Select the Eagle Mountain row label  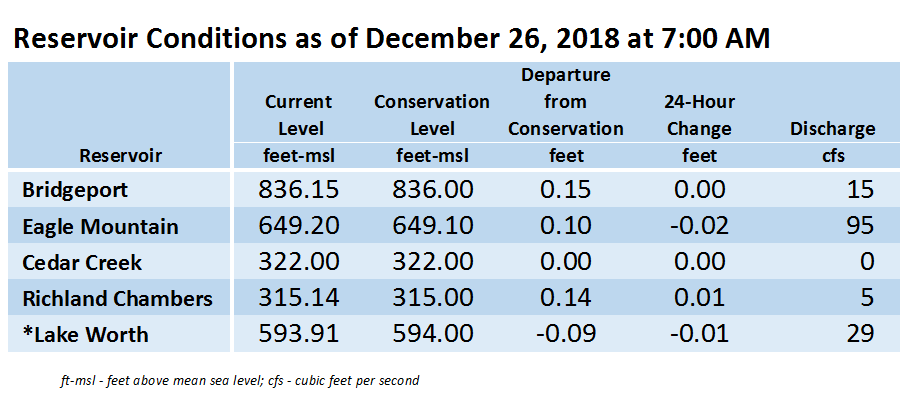(100, 226)
